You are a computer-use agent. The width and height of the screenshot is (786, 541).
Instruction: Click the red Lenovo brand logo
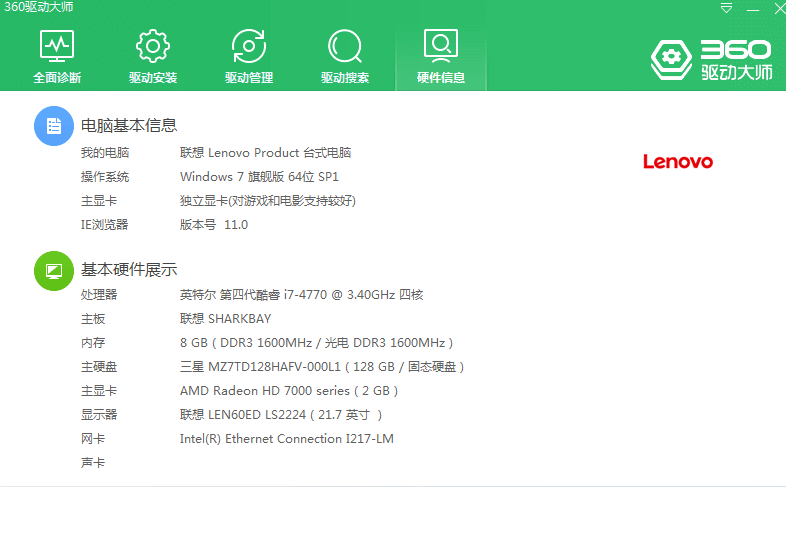pos(677,162)
